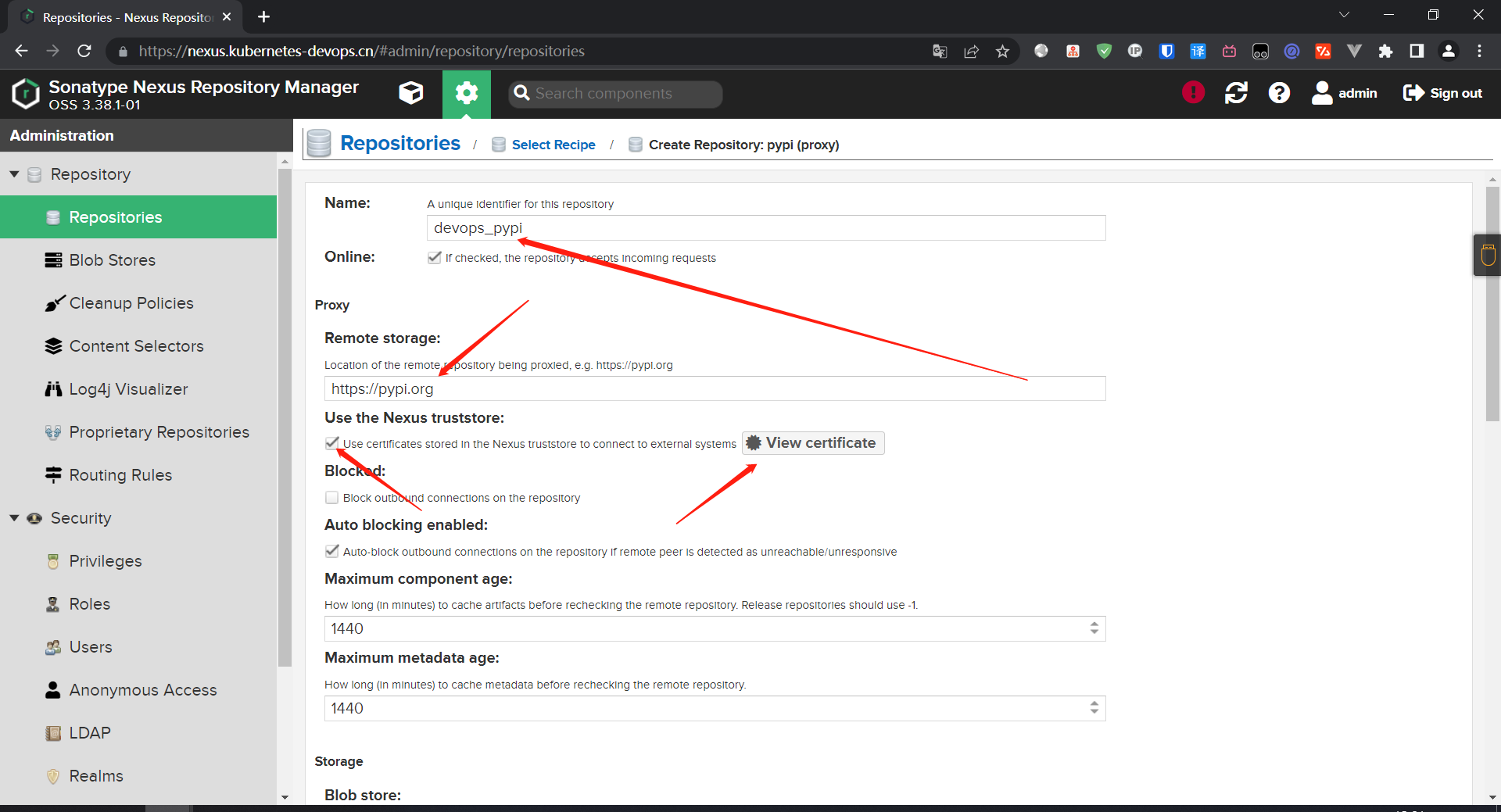Open the Help question mark menu
1501x812 pixels.
tap(1279, 93)
